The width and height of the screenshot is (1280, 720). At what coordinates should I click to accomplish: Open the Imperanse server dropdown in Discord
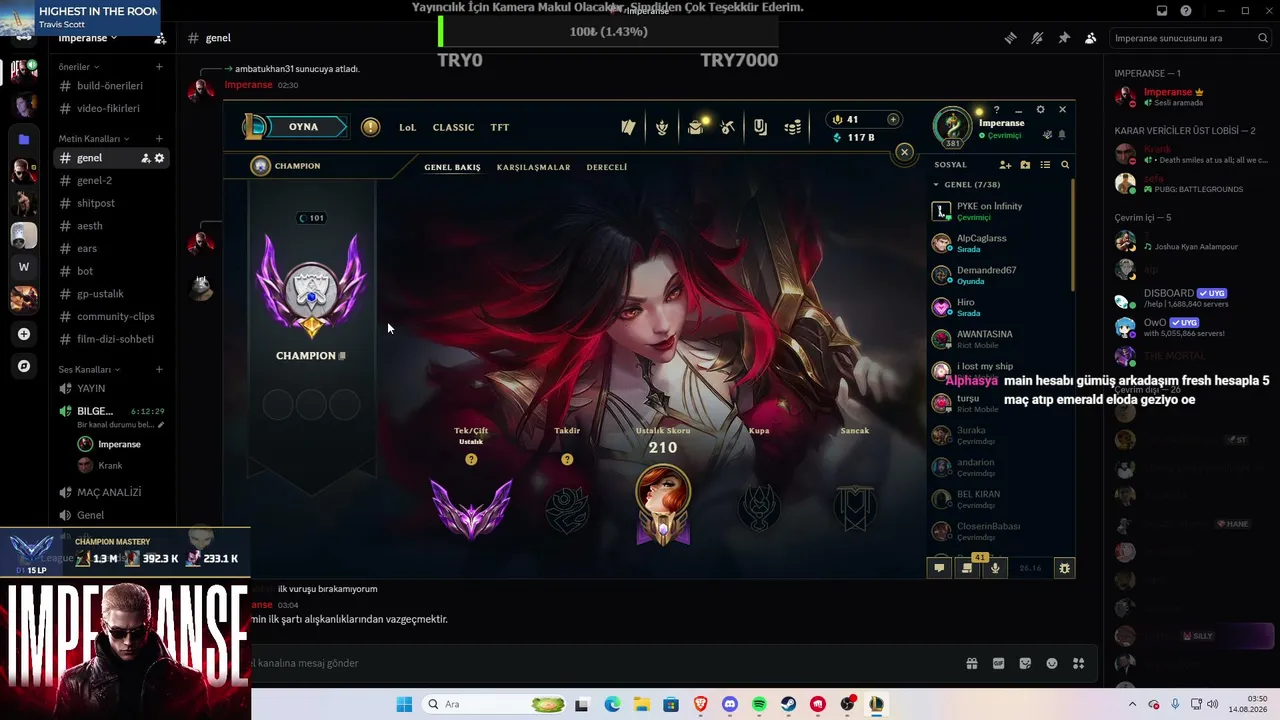pyautogui.click(x=89, y=38)
